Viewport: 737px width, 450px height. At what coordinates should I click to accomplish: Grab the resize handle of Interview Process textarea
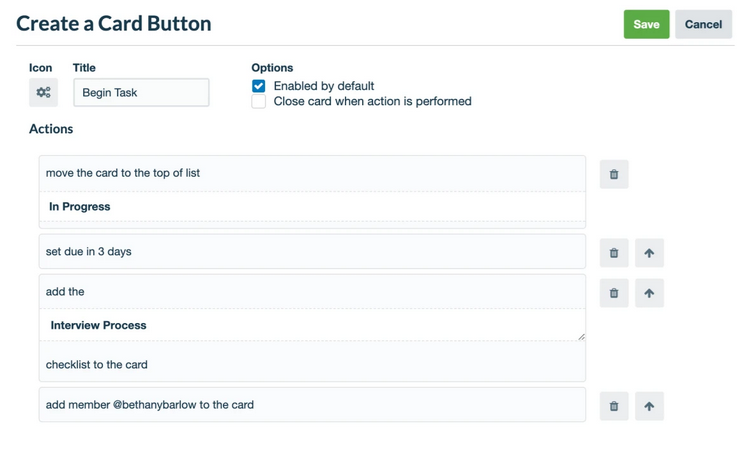tap(581, 337)
